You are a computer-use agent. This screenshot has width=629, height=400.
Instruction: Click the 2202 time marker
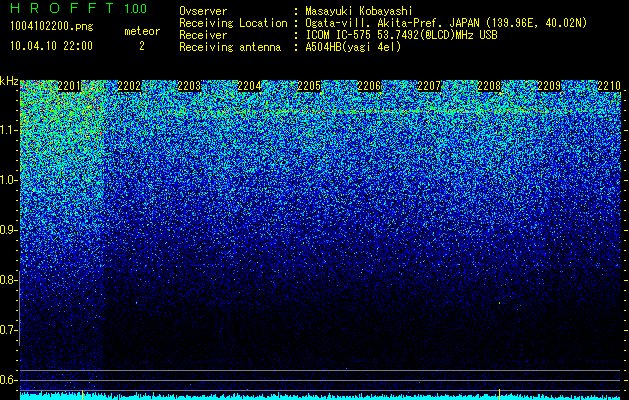click(129, 86)
